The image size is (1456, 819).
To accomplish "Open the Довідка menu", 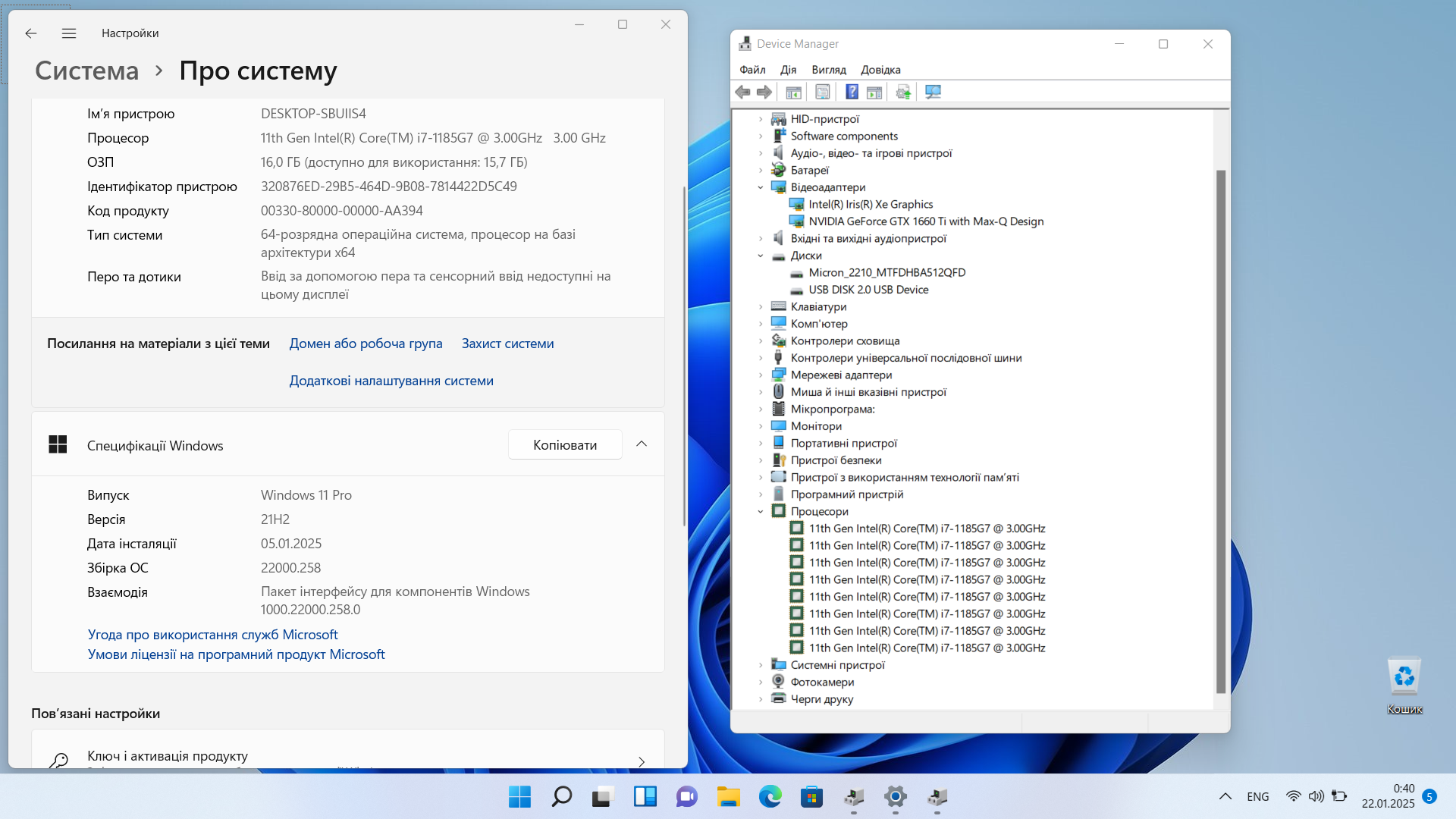I will 880,70.
